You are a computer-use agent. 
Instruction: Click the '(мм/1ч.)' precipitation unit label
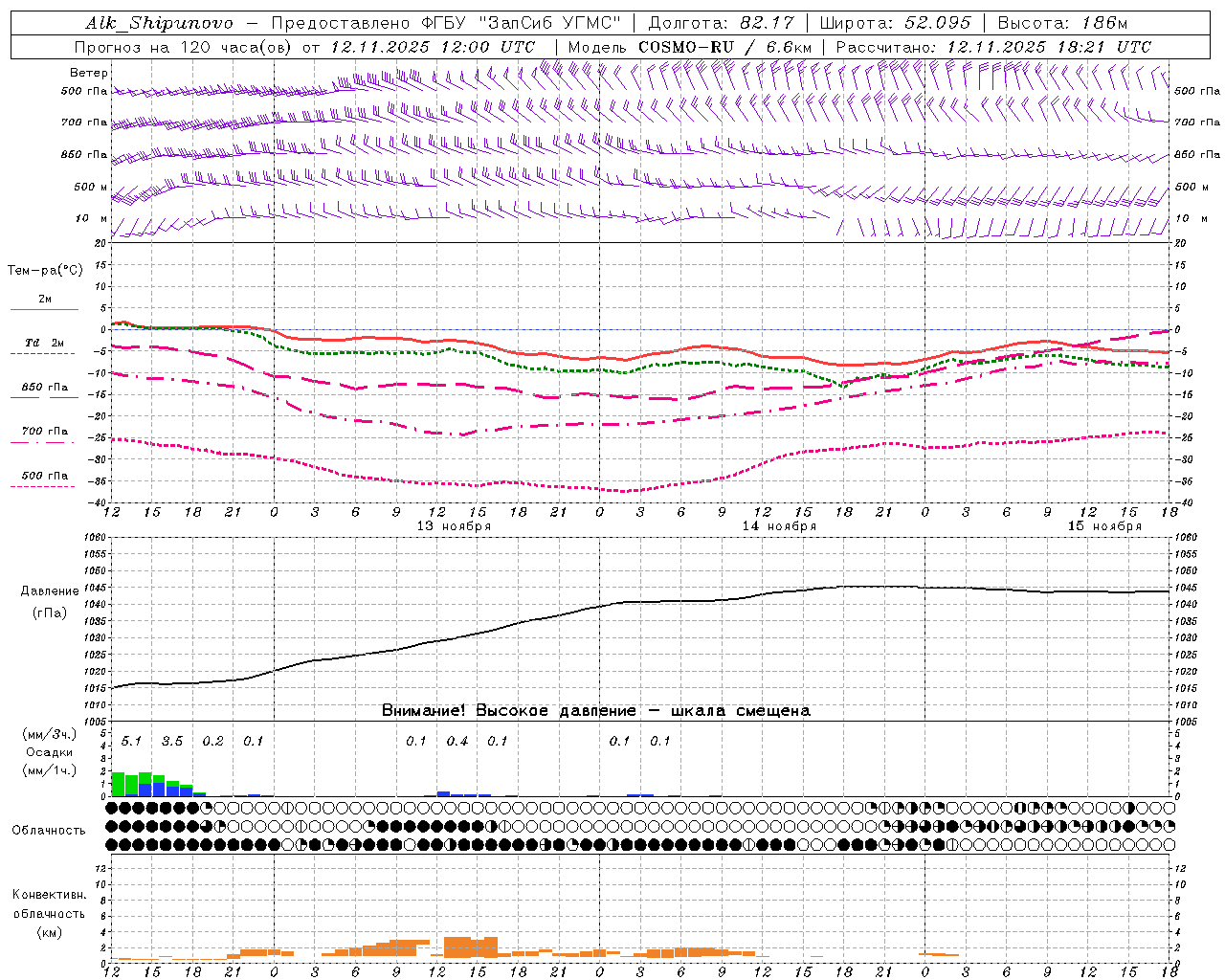[x=50, y=770]
